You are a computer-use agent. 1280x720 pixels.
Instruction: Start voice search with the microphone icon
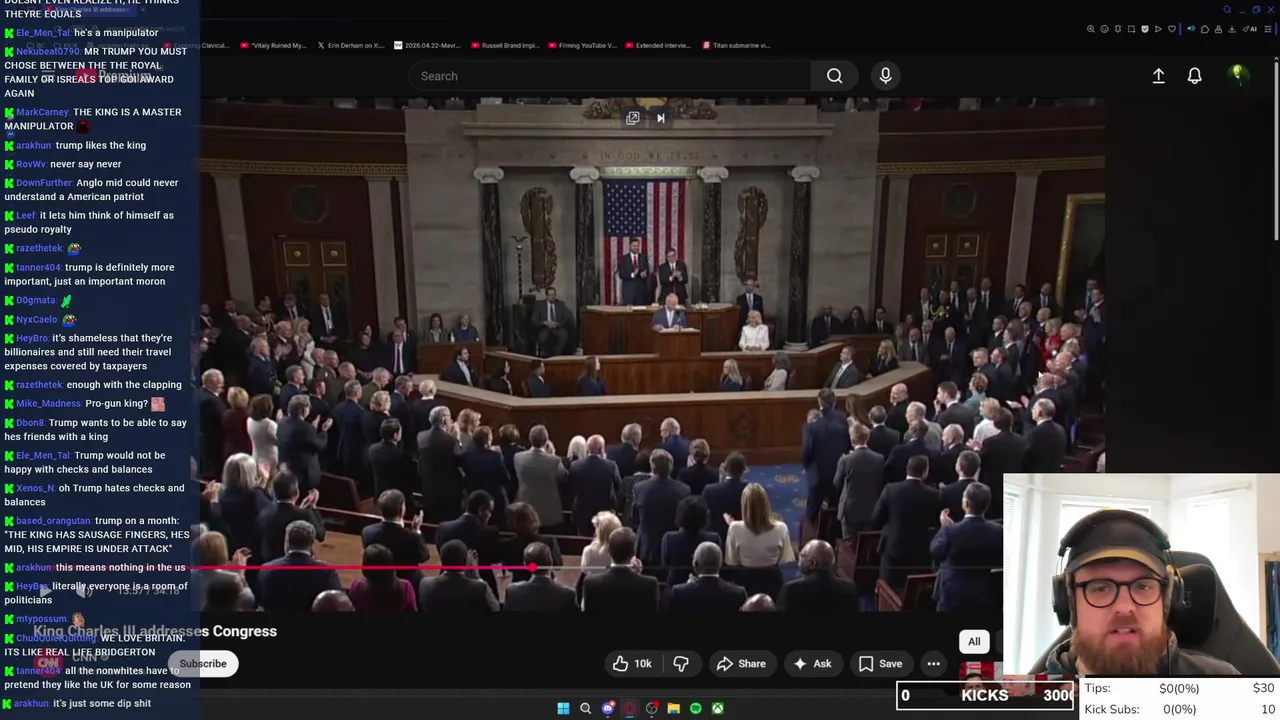(x=885, y=76)
